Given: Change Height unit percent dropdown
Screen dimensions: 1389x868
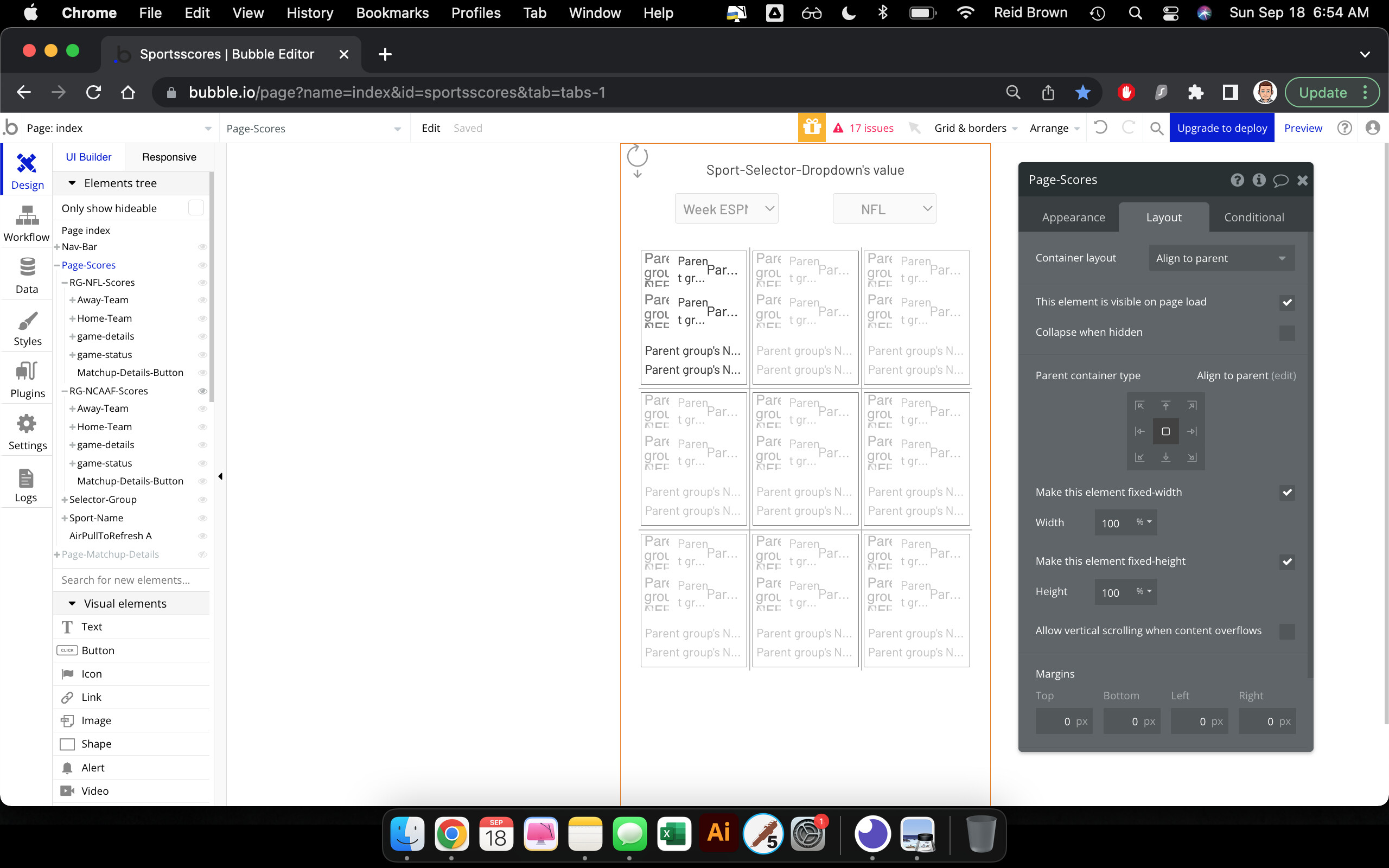Looking at the screenshot, I should [x=1144, y=591].
